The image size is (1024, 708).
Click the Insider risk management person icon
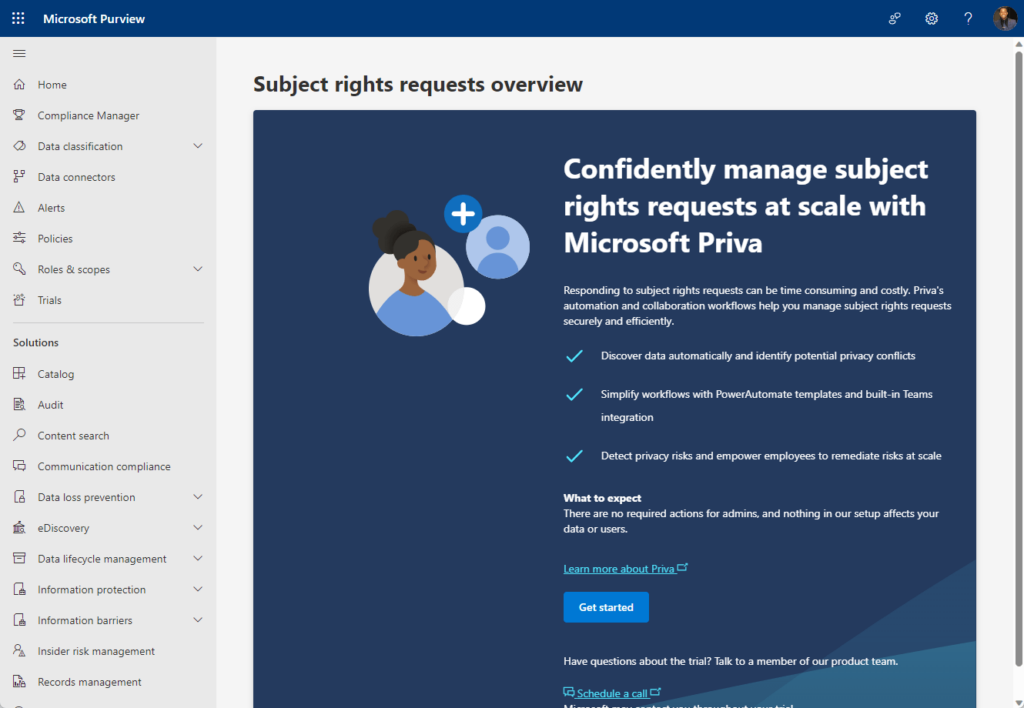[20, 651]
